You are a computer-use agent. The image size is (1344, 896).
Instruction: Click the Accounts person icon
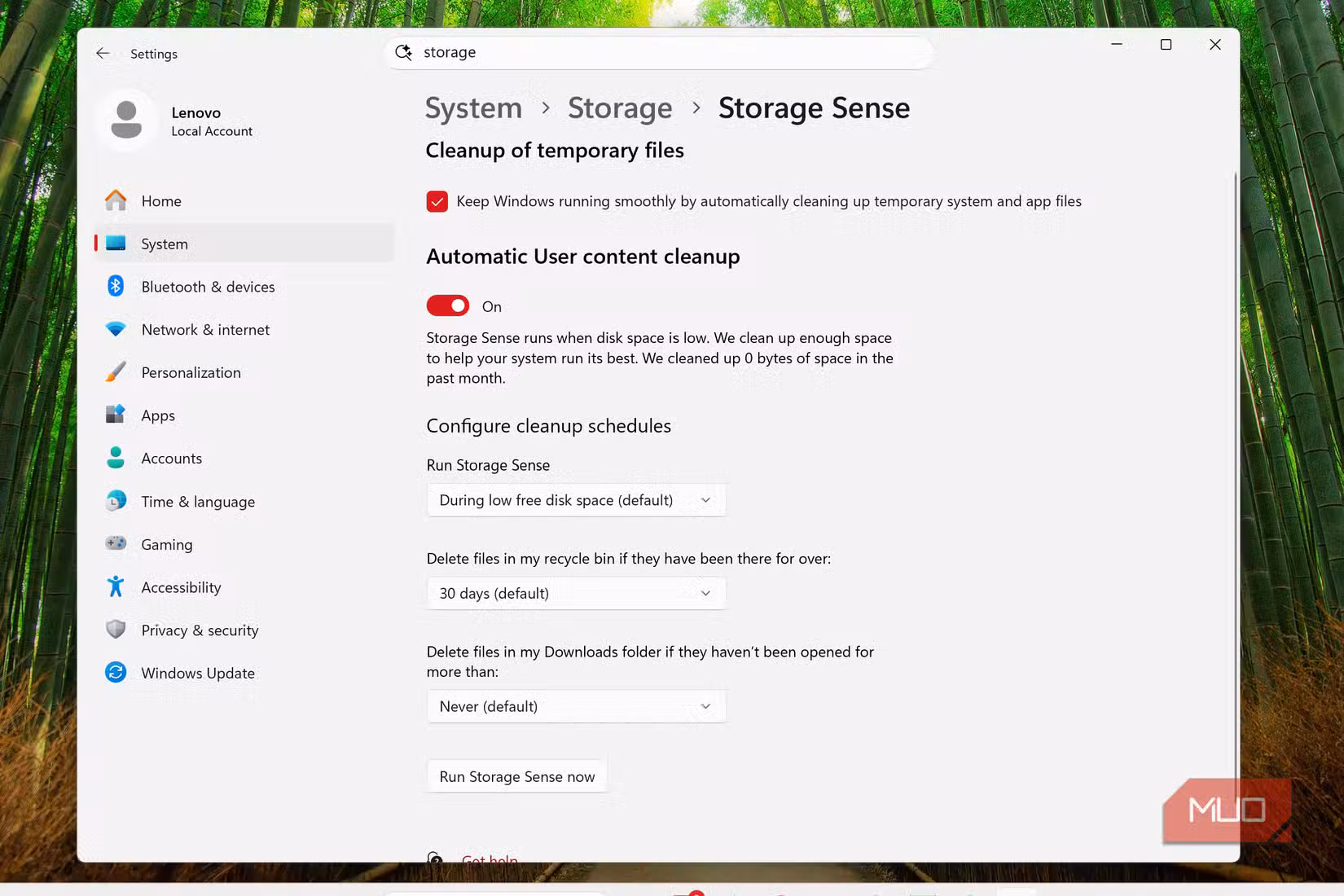[116, 458]
